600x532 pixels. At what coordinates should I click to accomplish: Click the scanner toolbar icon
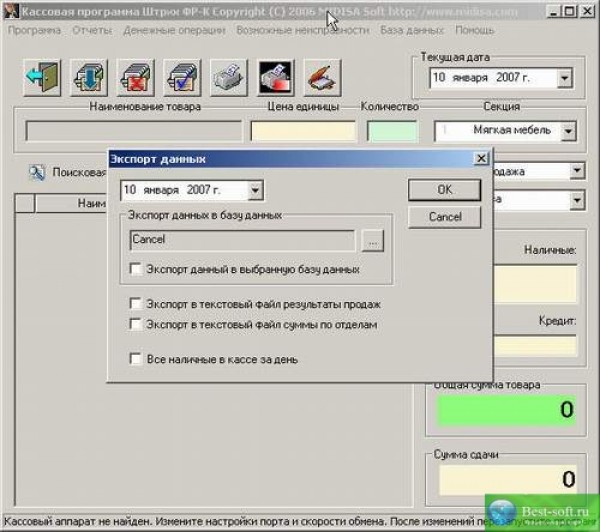coord(319,77)
